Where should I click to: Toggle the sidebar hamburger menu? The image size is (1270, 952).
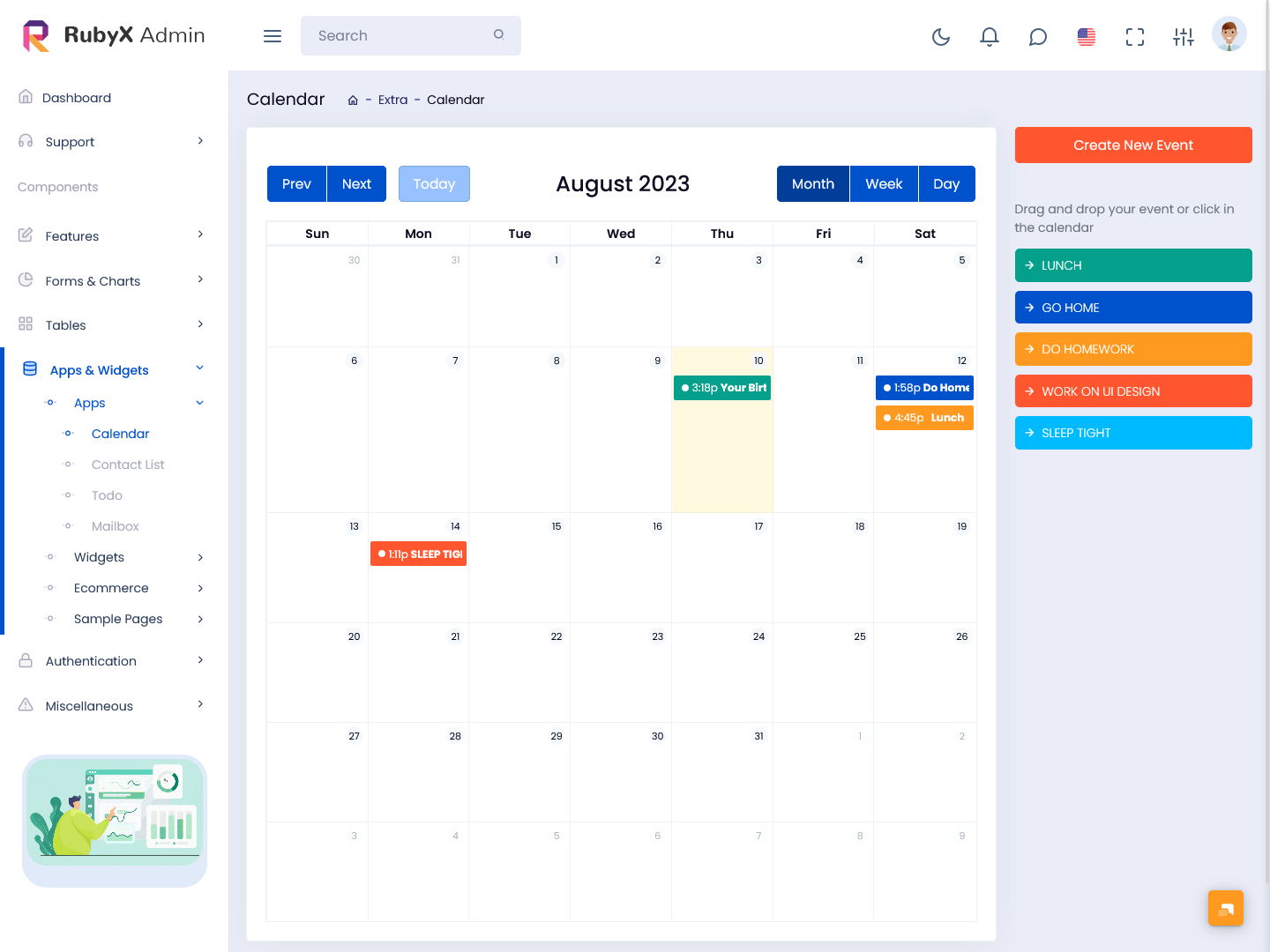(x=273, y=36)
